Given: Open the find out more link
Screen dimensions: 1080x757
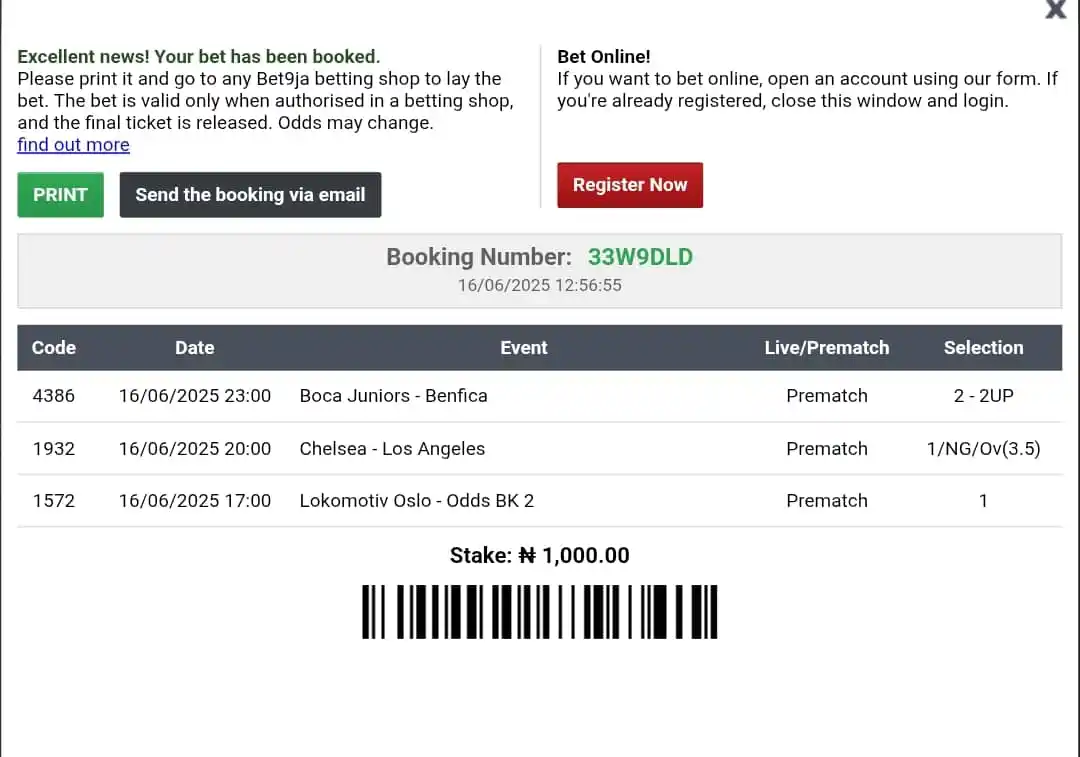Looking at the screenshot, I should coord(73,145).
